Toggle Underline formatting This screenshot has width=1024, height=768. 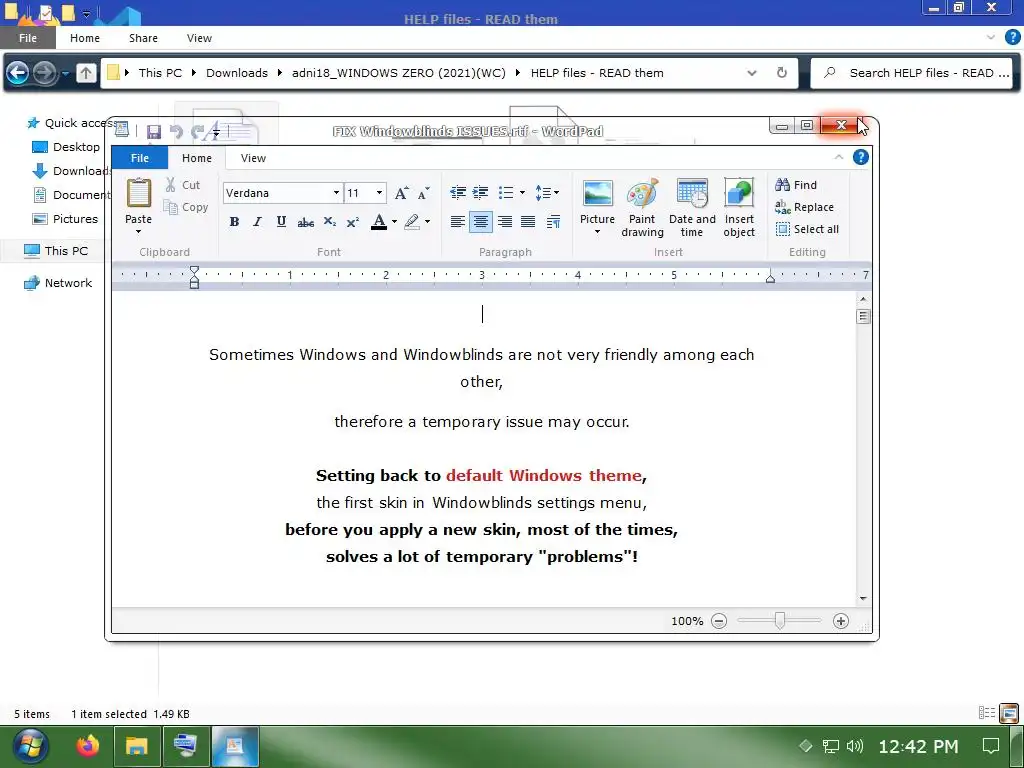pyautogui.click(x=281, y=222)
